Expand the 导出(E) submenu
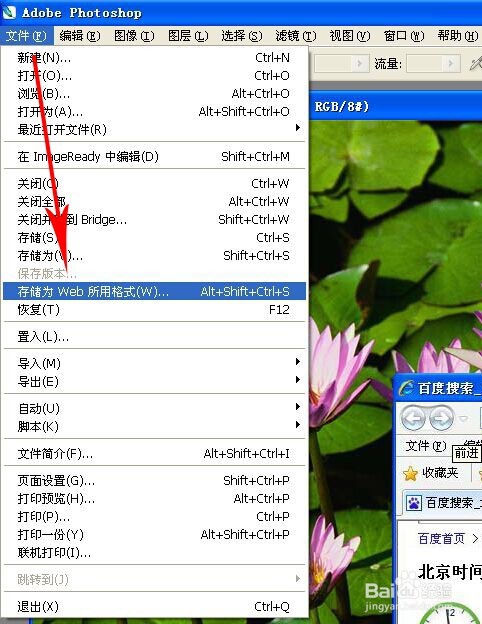This screenshot has width=482, height=624. pos(154,382)
